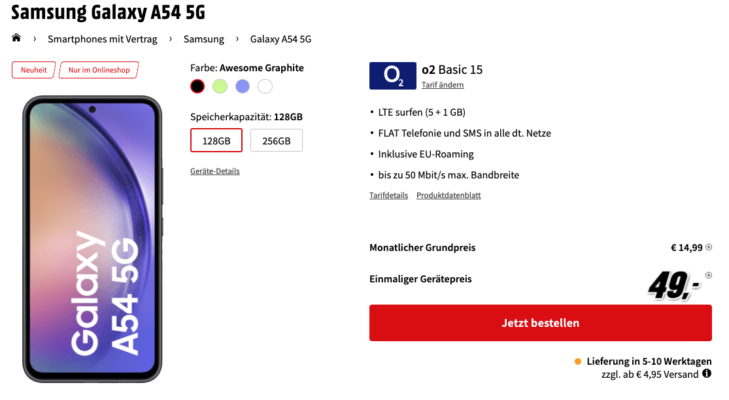Choose the black Awesome Graphite color

click(x=197, y=87)
